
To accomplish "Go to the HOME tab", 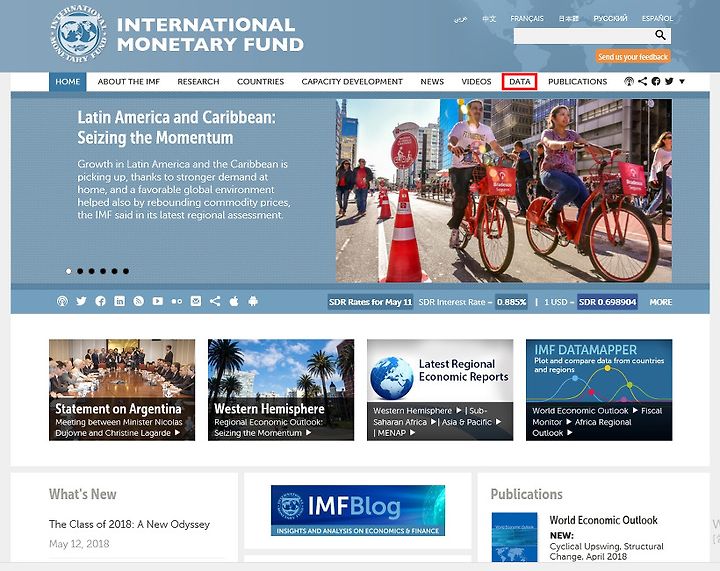I will 68,82.
